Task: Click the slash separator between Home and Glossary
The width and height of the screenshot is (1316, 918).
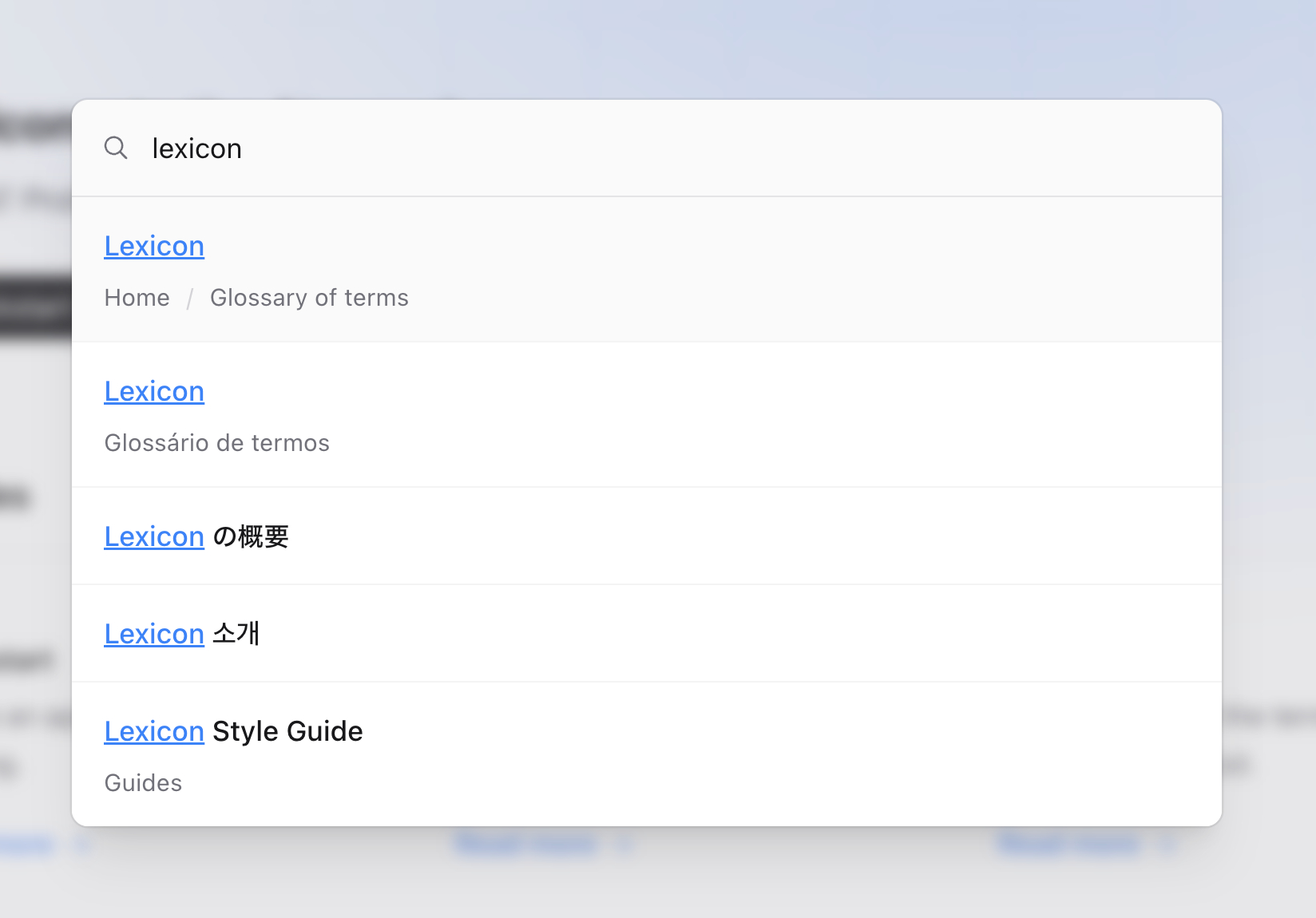Action: click(x=190, y=299)
